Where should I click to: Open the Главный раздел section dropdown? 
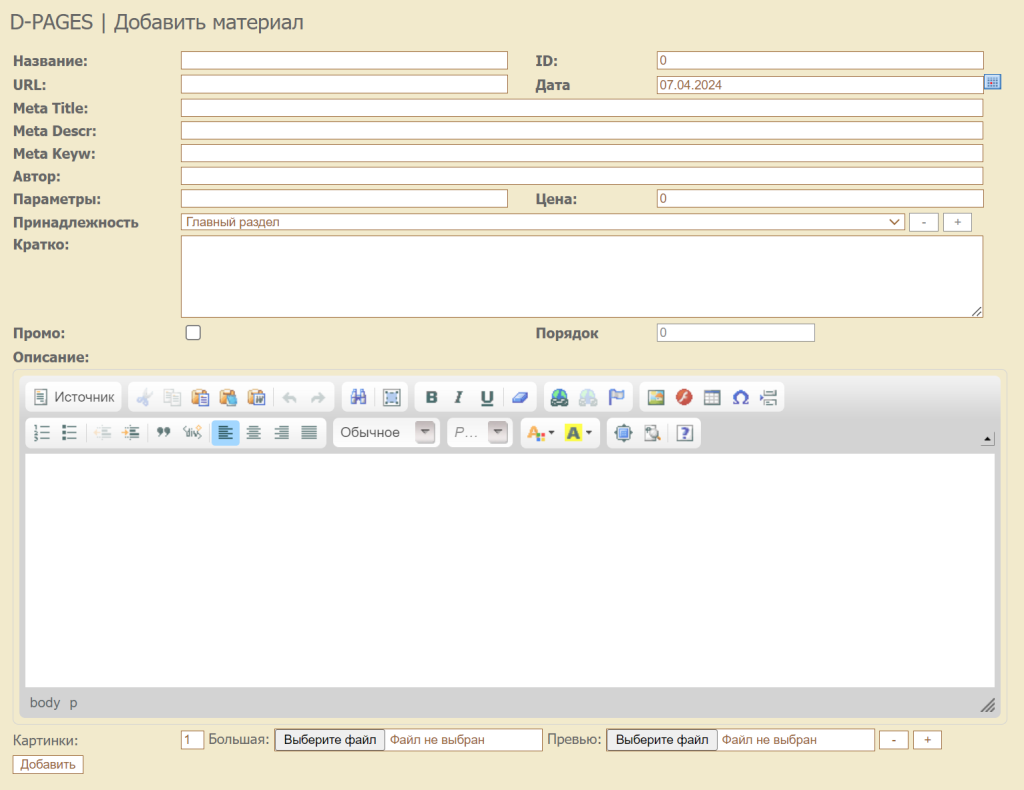(x=543, y=222)
